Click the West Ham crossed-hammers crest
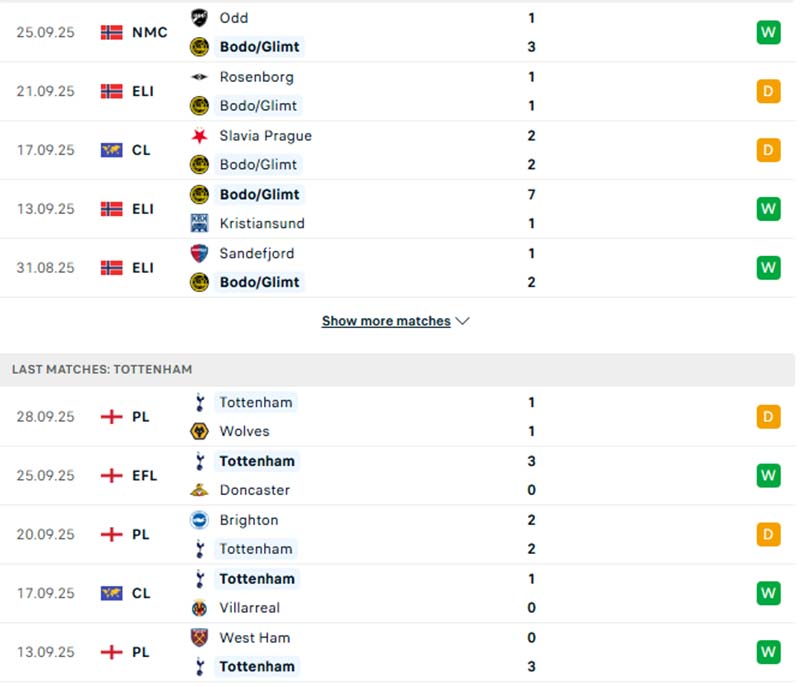Viewport: 800px width, 687px height. click(x=200, y=638)
